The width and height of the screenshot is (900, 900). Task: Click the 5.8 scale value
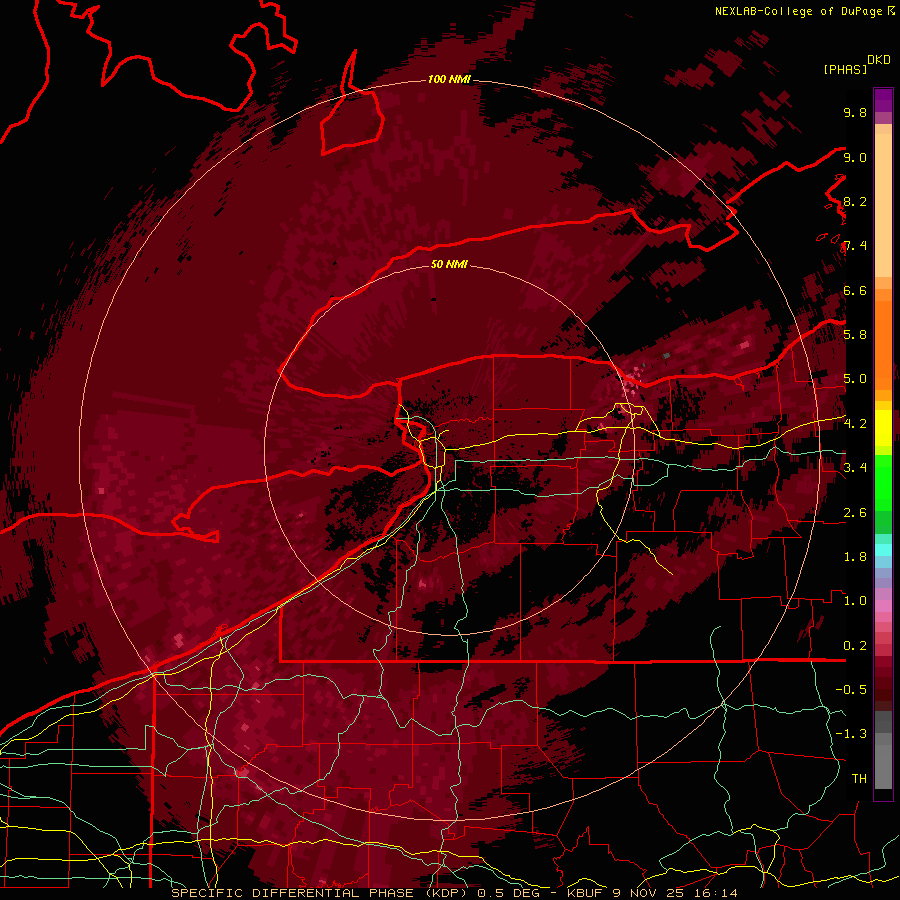[855, 335]
